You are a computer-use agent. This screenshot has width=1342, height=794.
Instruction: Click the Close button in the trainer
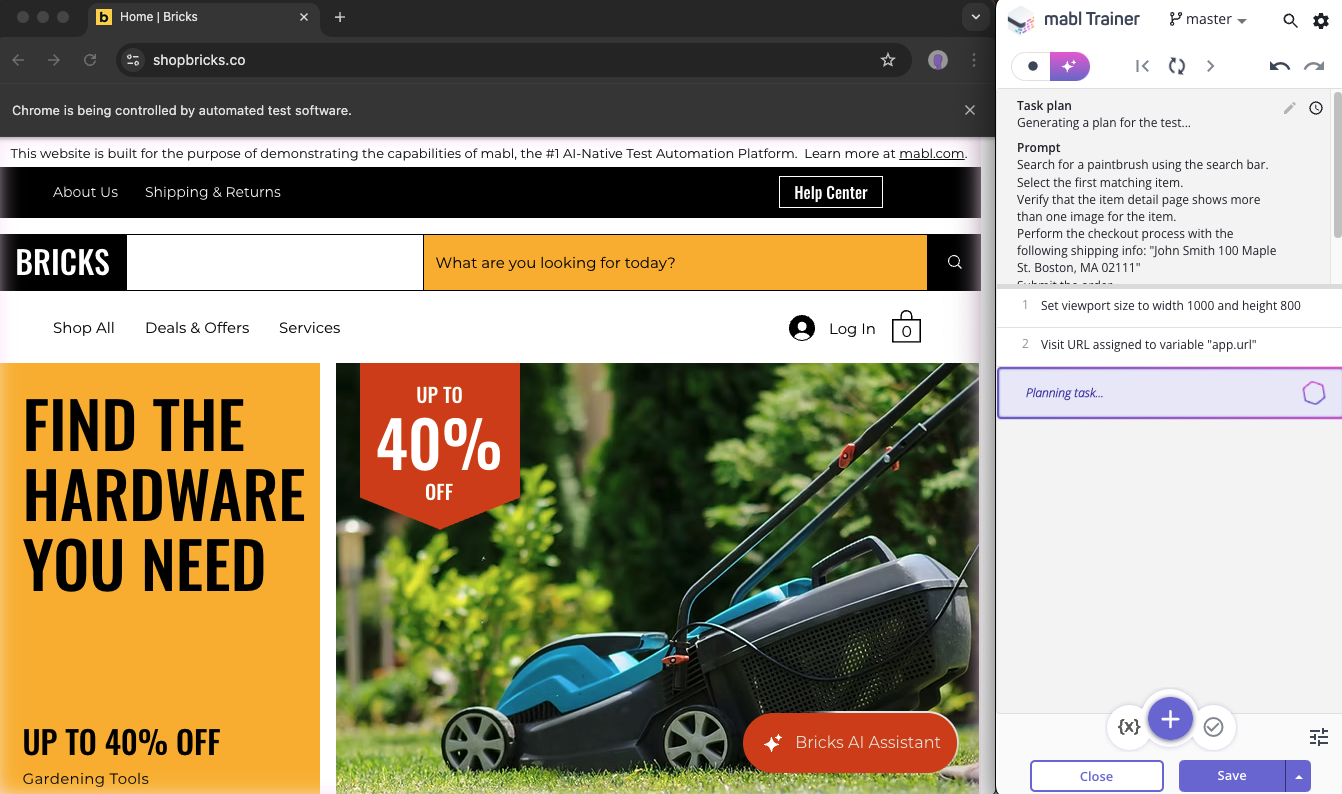tap(1096, 776)
